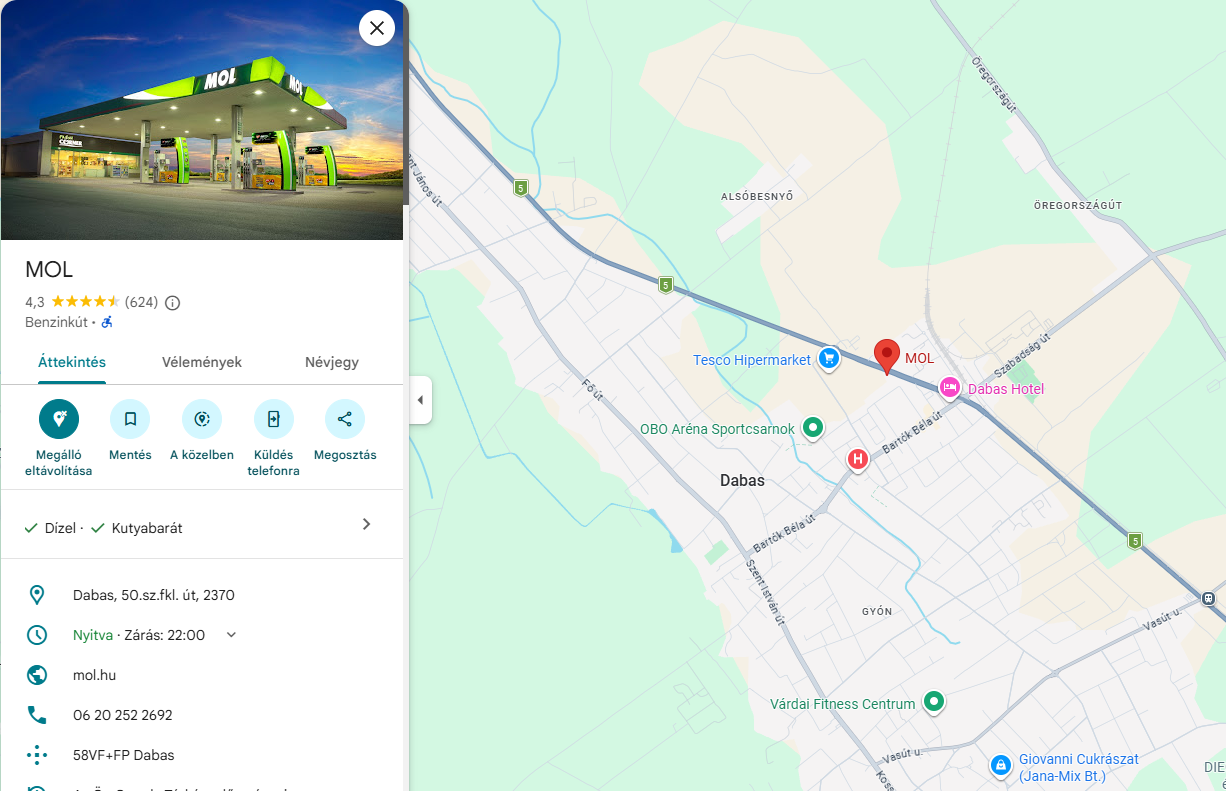Click the Dabas Hotel pink bed marker
The width and height of the screenshot is (1226, 791).
(x=949, y=387)
